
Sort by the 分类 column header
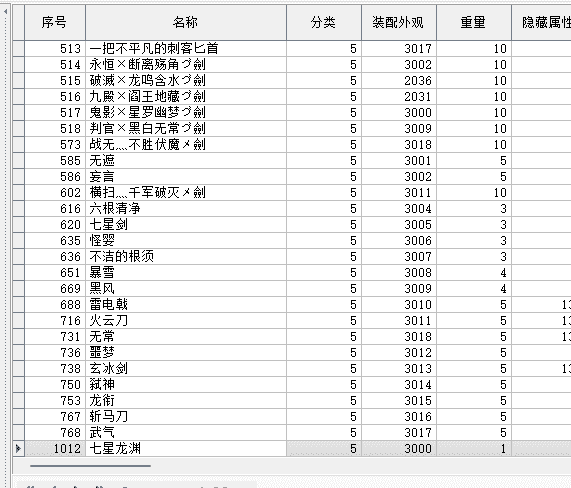pos(324,23)
